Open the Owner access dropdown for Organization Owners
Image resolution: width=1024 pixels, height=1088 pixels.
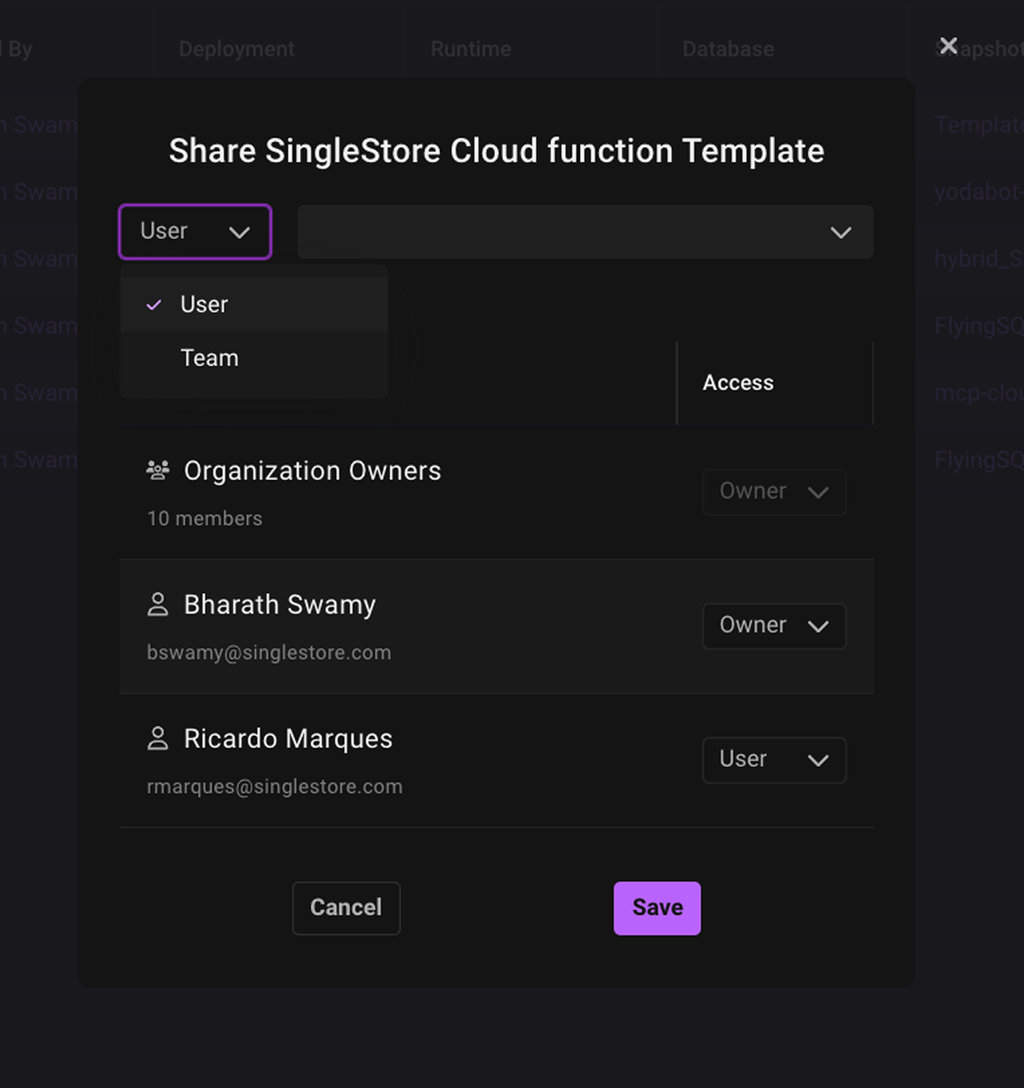coord(774,492)
